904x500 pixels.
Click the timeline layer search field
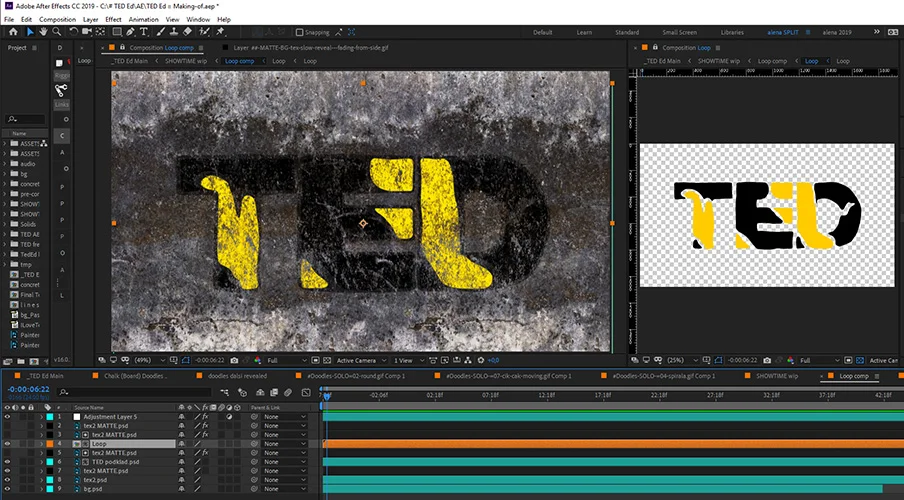134,393
